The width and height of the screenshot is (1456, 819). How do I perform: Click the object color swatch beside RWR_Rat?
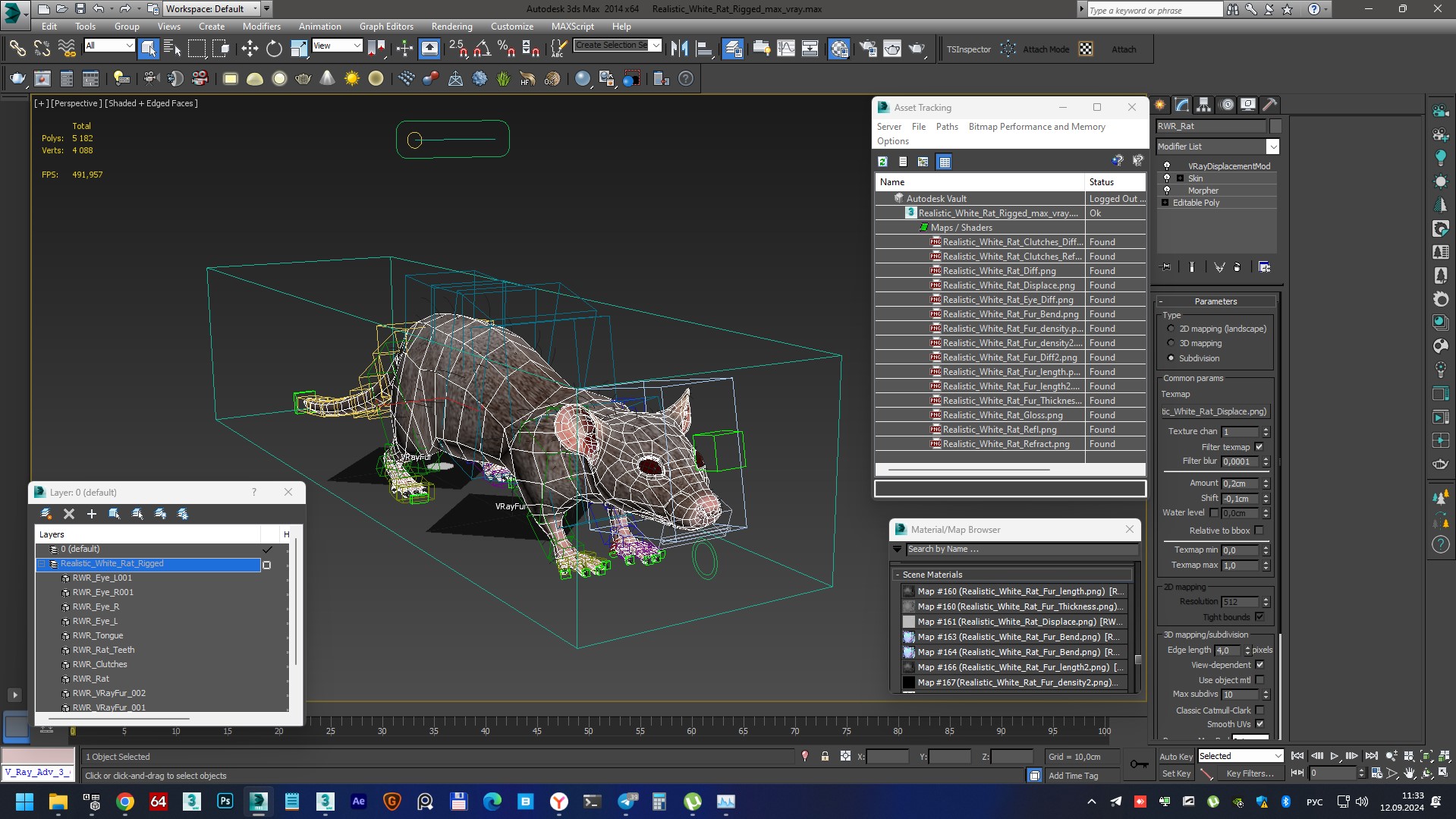coord(1275,126)
